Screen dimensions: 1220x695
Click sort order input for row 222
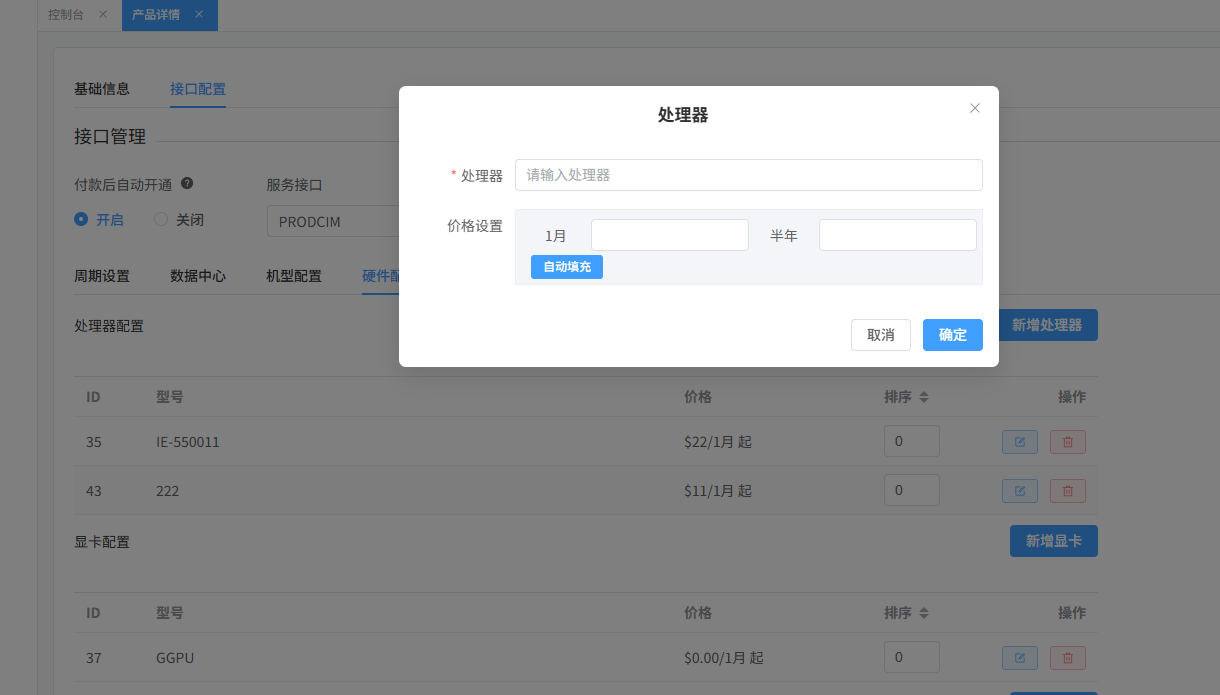click(912, 490)
